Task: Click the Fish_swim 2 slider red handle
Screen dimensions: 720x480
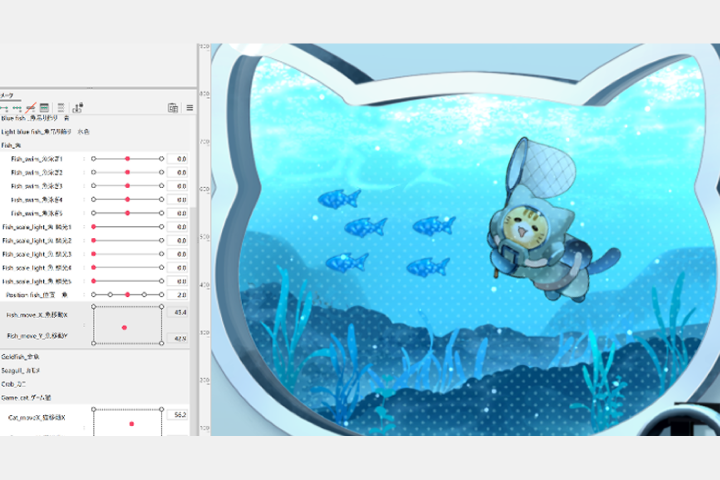Action: (127, 172)
